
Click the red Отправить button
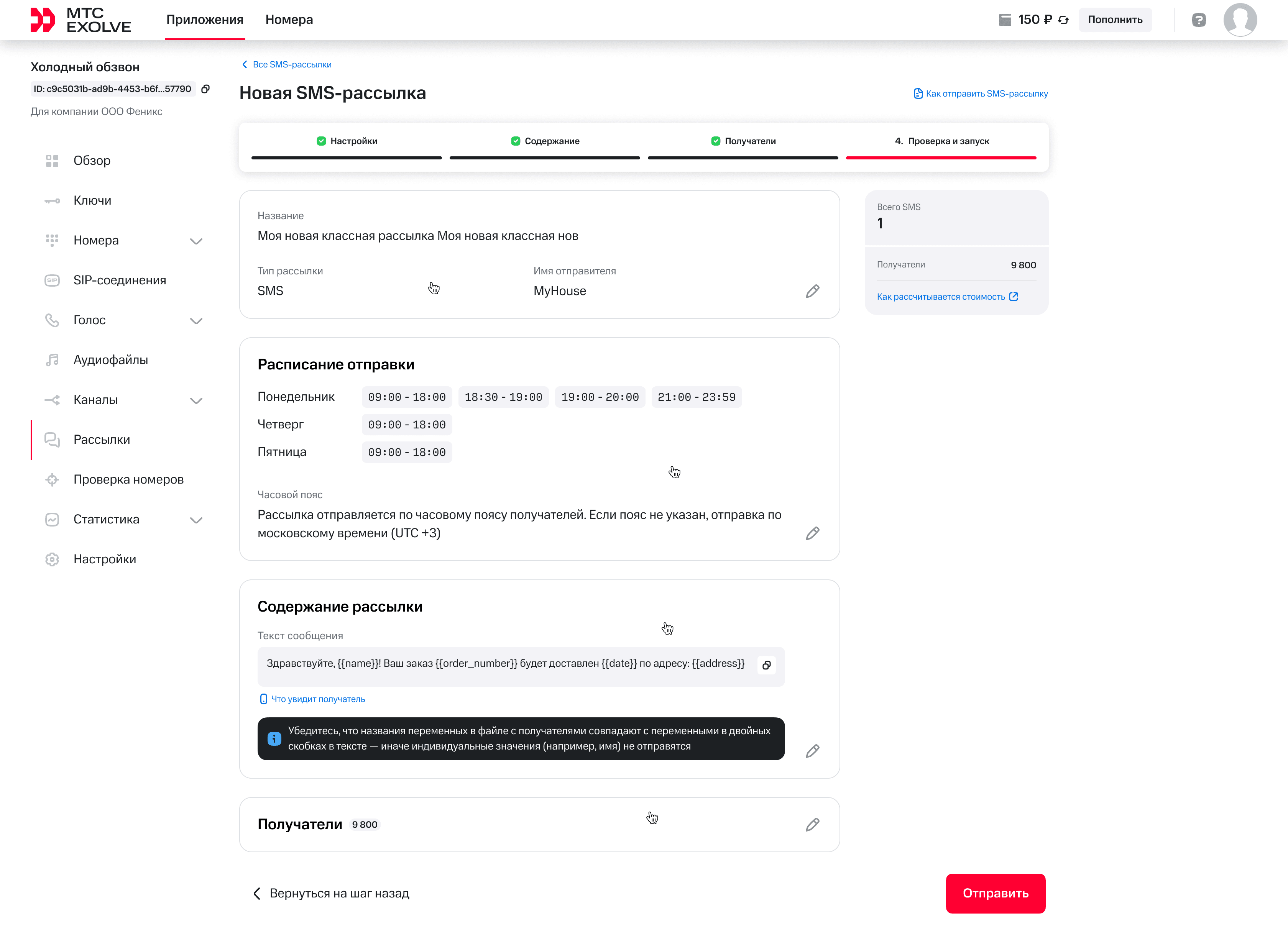(996, 893)
